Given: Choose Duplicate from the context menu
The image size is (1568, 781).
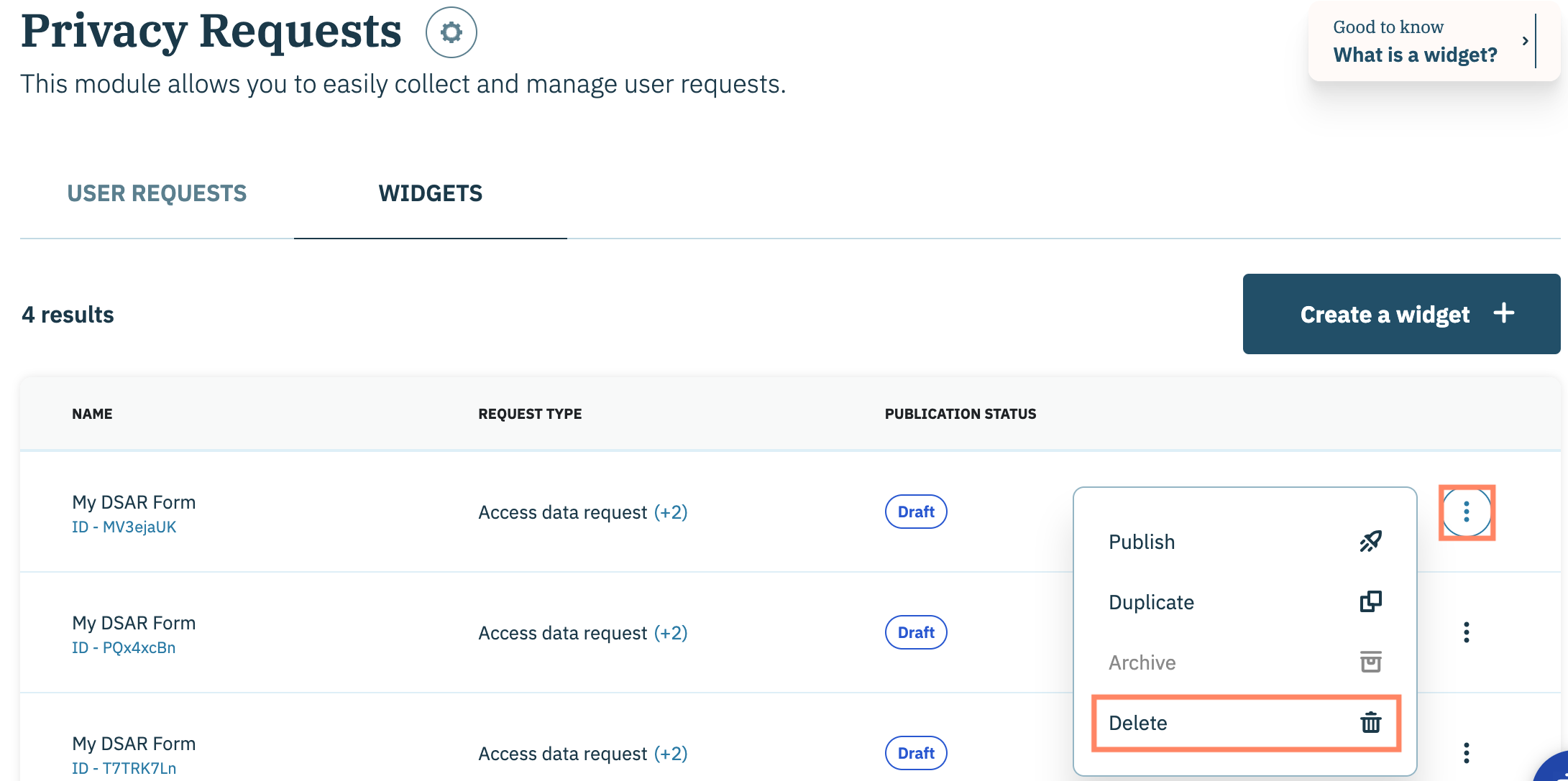Looking at the screenshot, I should tap(1151, 602).
